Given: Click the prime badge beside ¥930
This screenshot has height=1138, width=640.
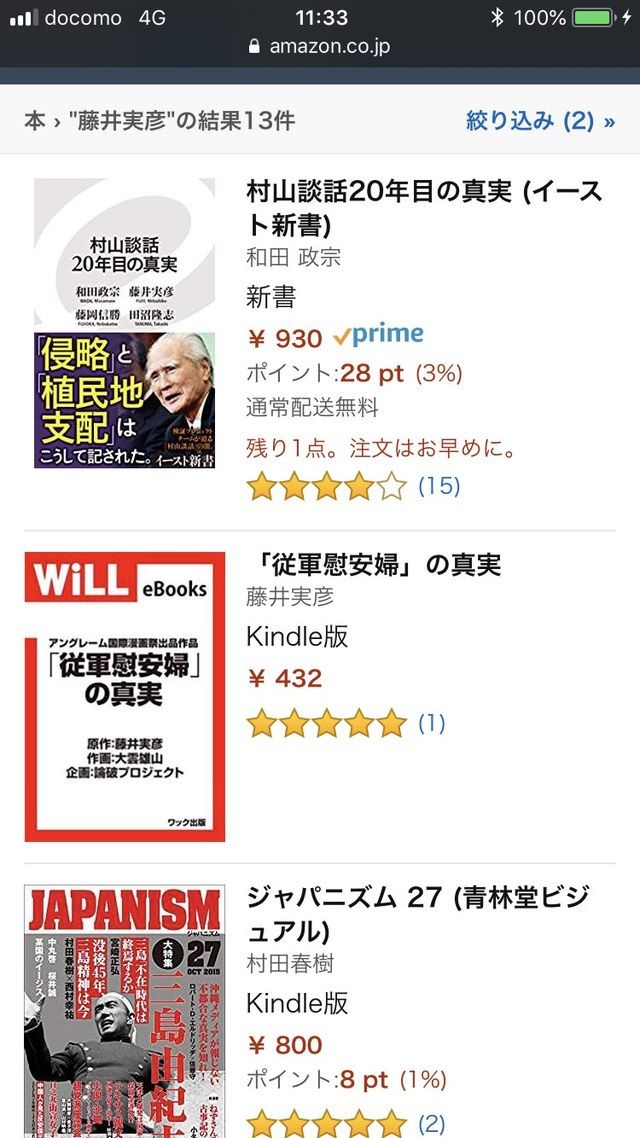Looking at the screenshot, I should tap(378, 335).
